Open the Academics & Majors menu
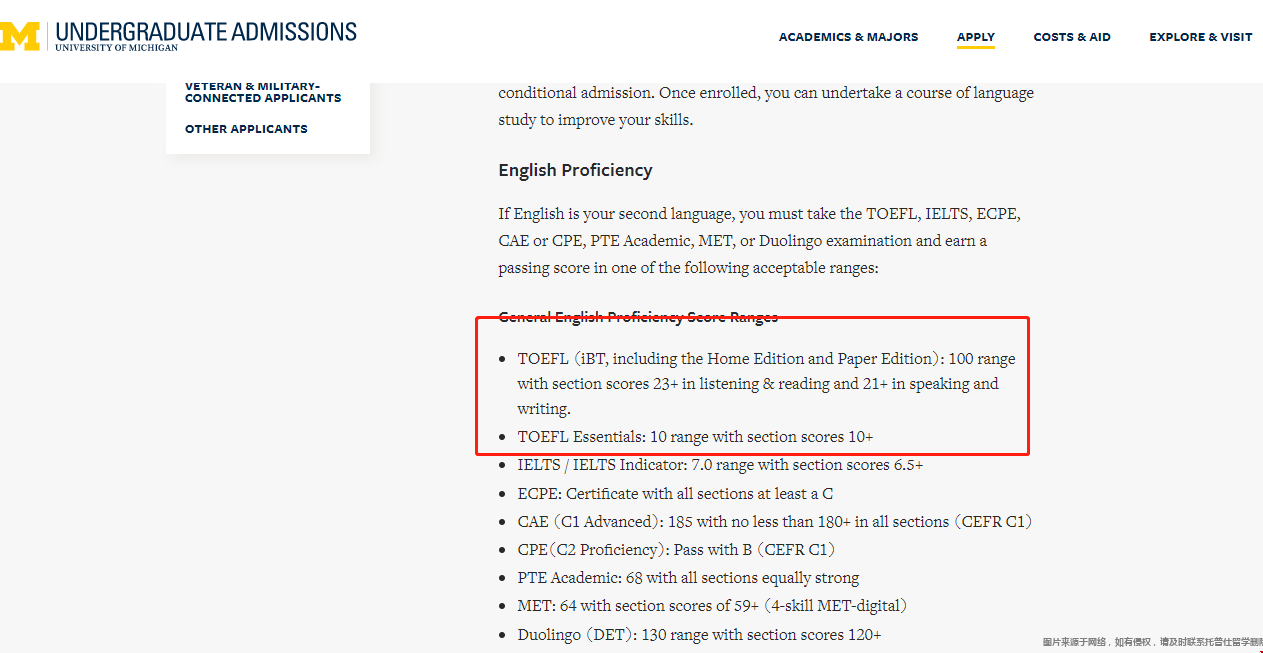The width and height of the screenshot is (1263, 653). (848, 37)
